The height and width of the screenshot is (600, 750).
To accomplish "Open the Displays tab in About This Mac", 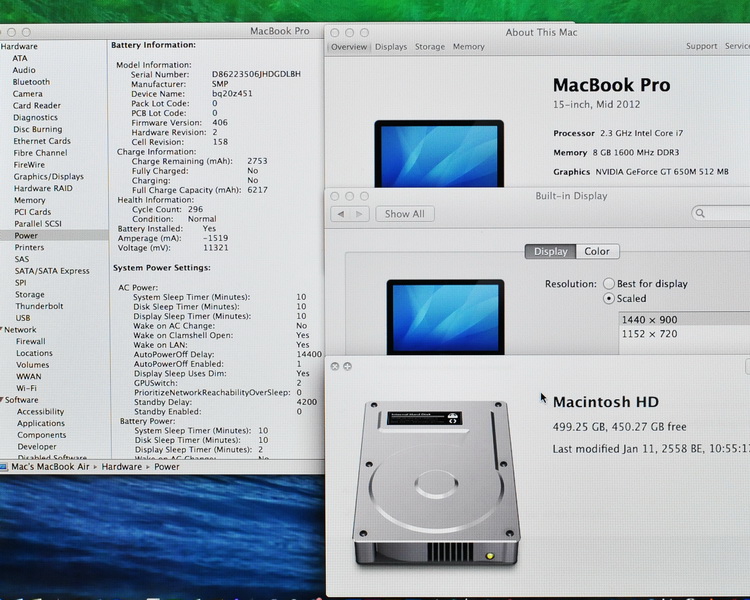I will point(391,47).
